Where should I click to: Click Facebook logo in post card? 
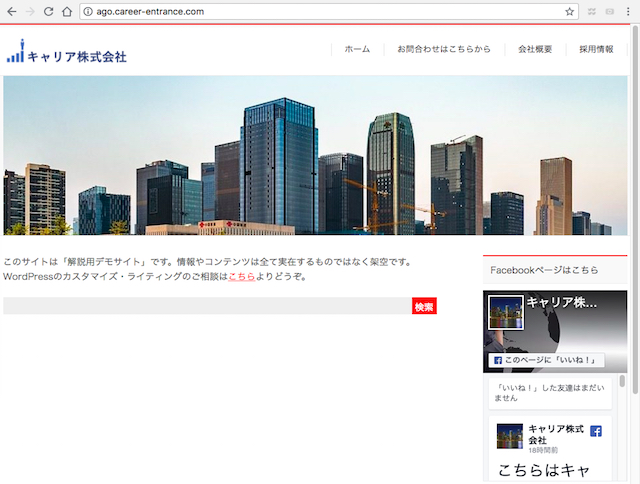pyautogui.click(x=596, y=431)
